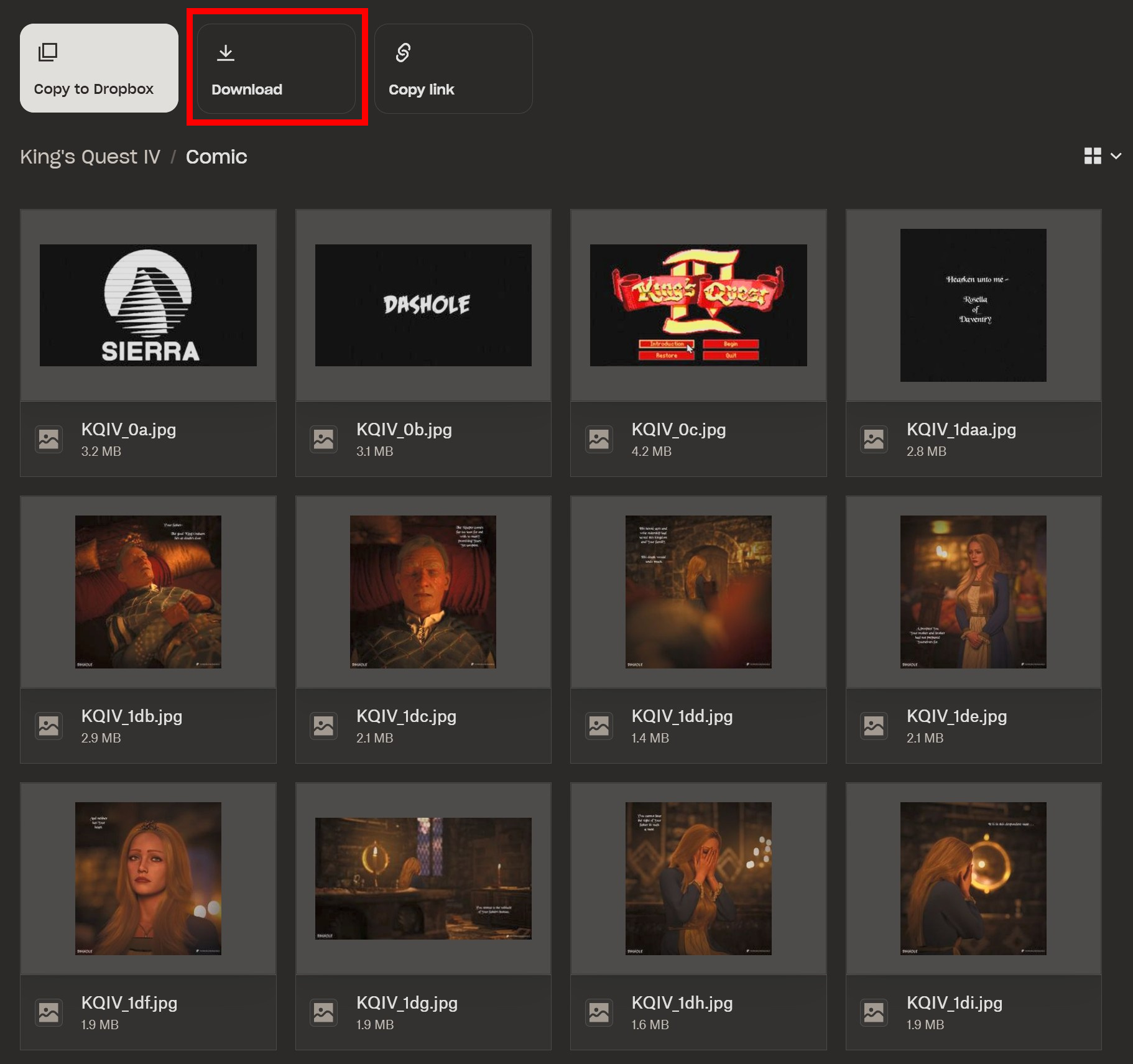This screenshot has width=1133, height=1064.
Task: Open the thumbnail for KQIV_1dd.jpg
Action: pos(698,592)
